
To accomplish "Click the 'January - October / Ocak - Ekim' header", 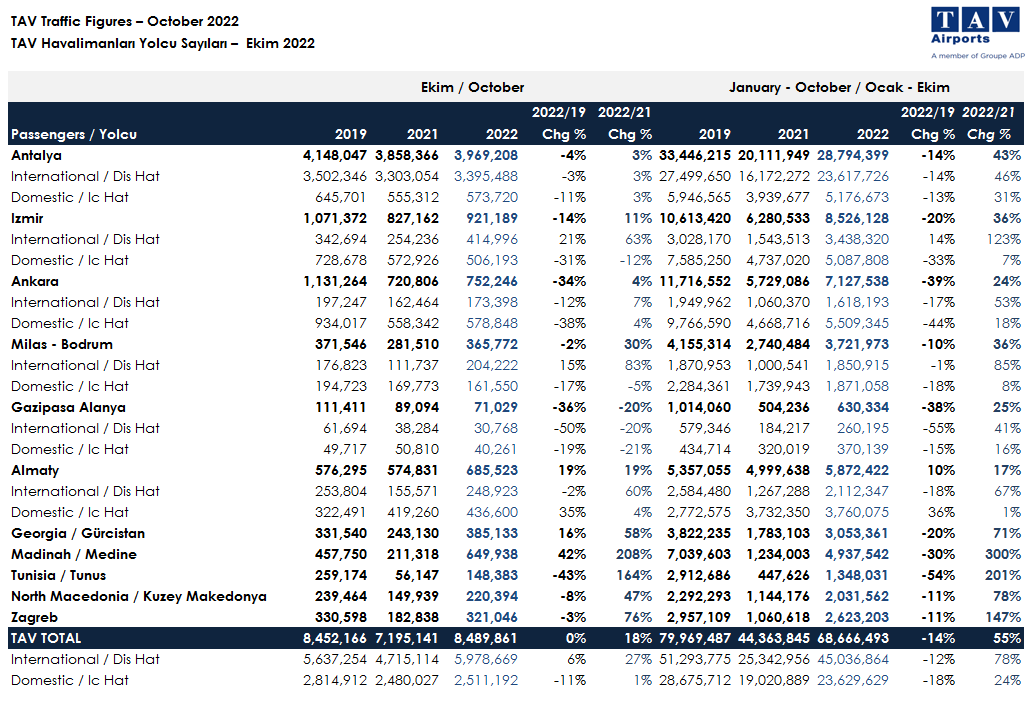I will 840,87.
